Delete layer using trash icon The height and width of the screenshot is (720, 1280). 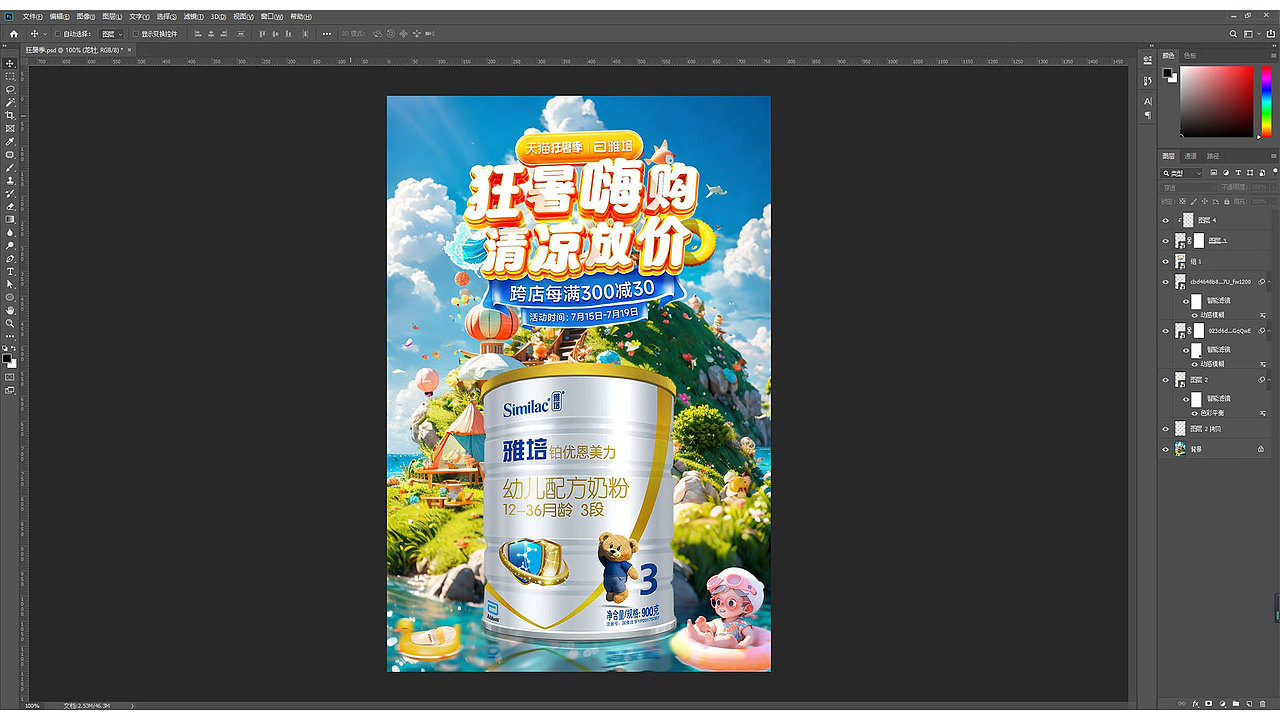pos(1262,704)
